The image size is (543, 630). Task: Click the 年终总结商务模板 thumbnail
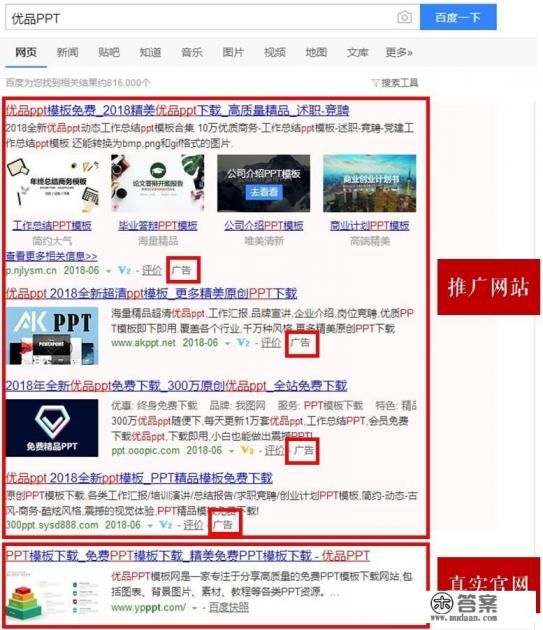tap(53, 183)
